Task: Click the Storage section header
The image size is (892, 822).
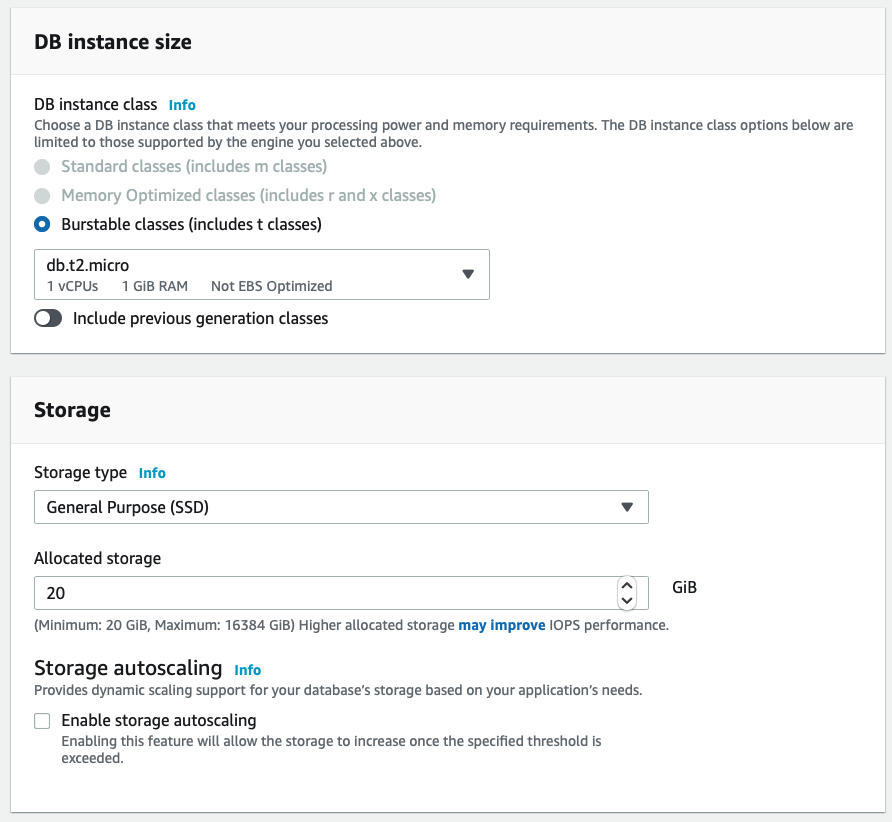Action: [73, 410]
